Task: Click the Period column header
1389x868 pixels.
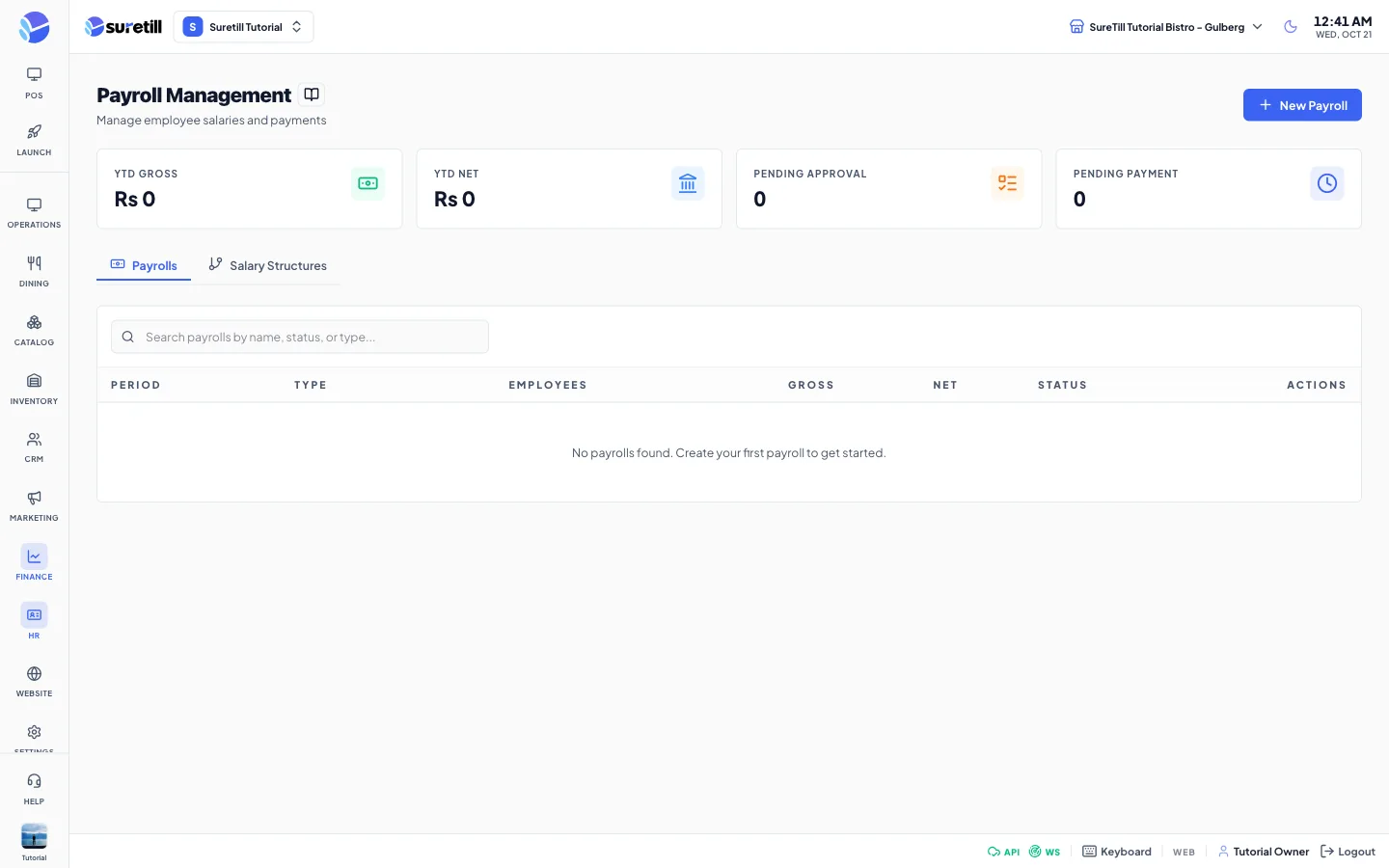Action: tap(135, 385)
